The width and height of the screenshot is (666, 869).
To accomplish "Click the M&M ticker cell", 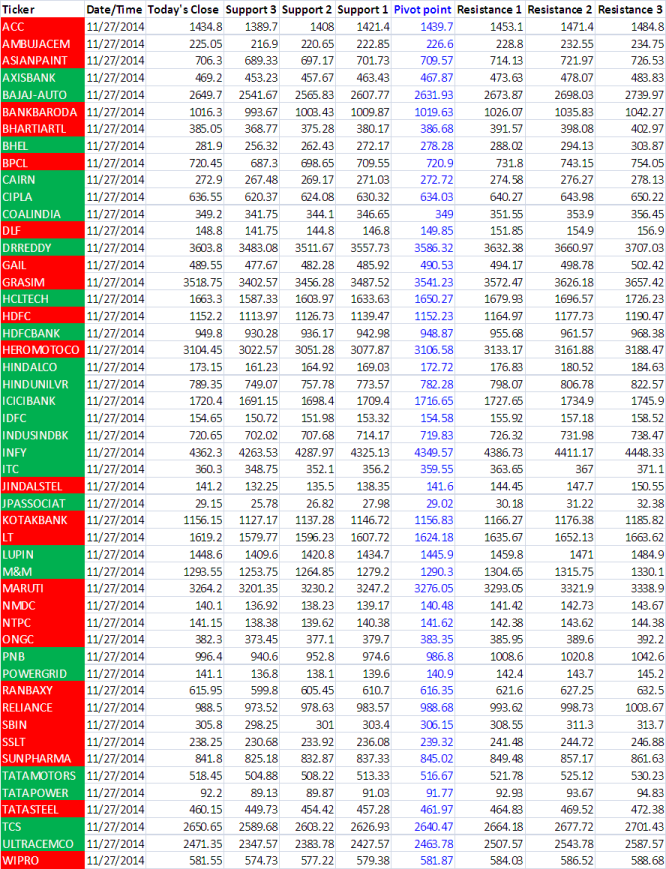I will point(42,571).
